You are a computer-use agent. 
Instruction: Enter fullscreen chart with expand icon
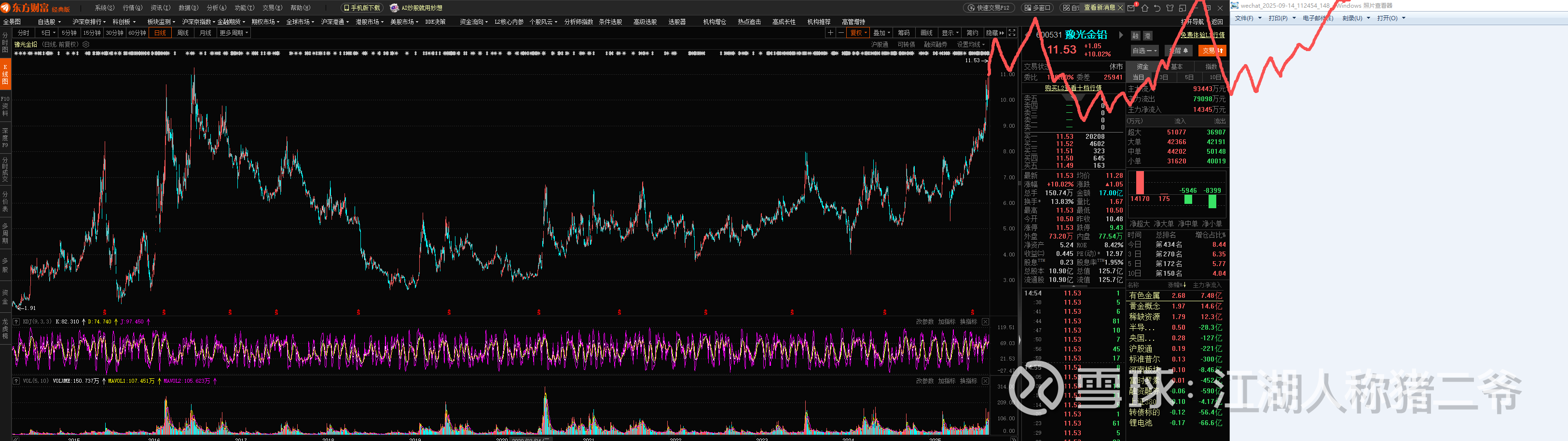coord(1012,33)
